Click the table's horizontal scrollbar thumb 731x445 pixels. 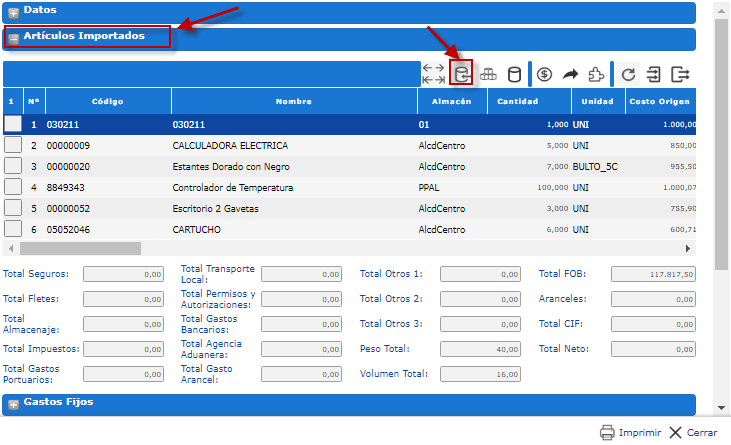click(x=80, y=248)
